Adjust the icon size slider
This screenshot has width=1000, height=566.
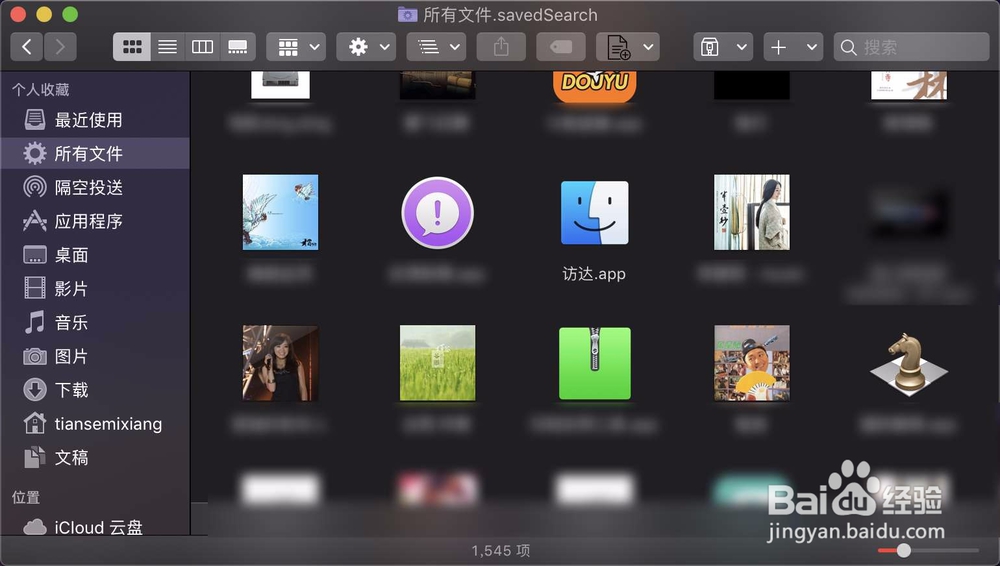point(903,550)
